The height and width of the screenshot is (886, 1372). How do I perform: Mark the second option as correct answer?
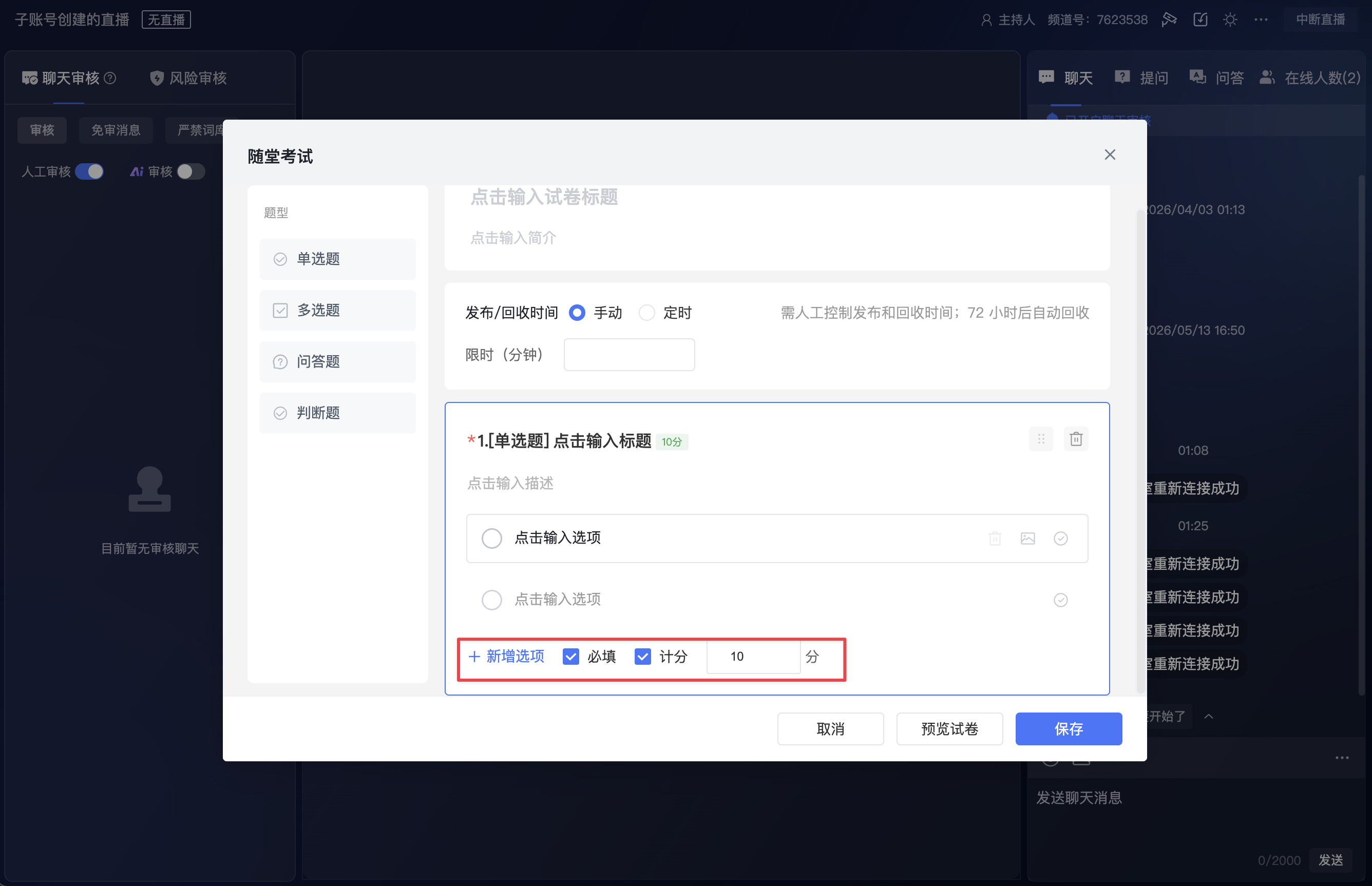point(1061,600)
